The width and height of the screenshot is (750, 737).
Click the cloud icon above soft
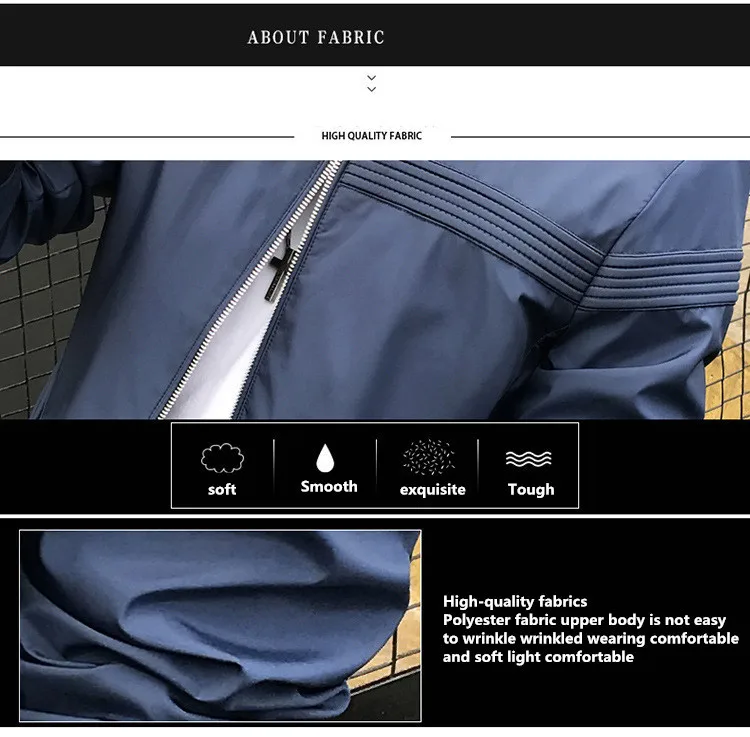[x=222, y=458]
